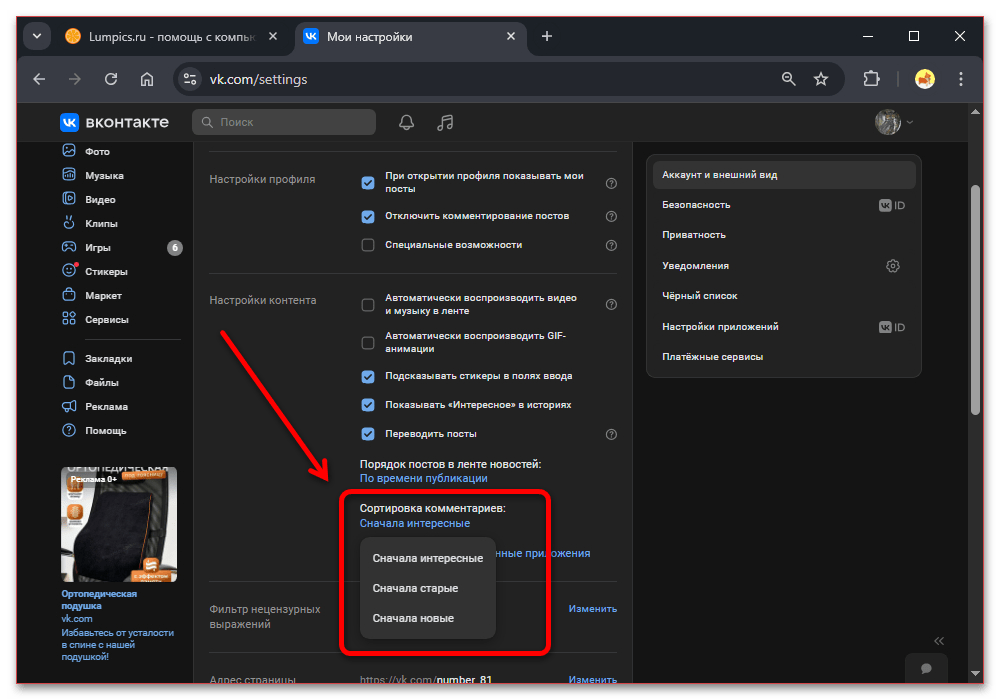This screenshot has width=1000, height=700.
Task: Open the Games gamepad icon
Action: (69, 247)
